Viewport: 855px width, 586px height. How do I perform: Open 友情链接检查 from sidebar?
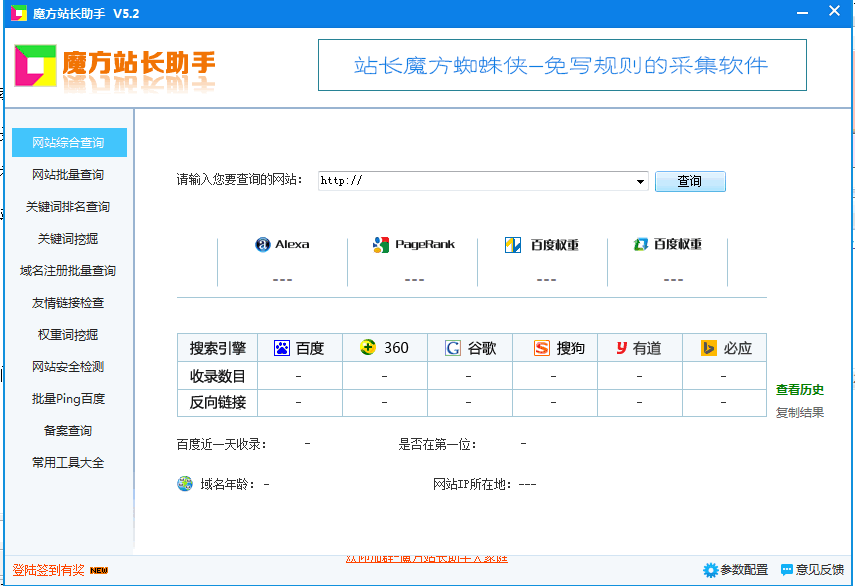click(68, 303)
